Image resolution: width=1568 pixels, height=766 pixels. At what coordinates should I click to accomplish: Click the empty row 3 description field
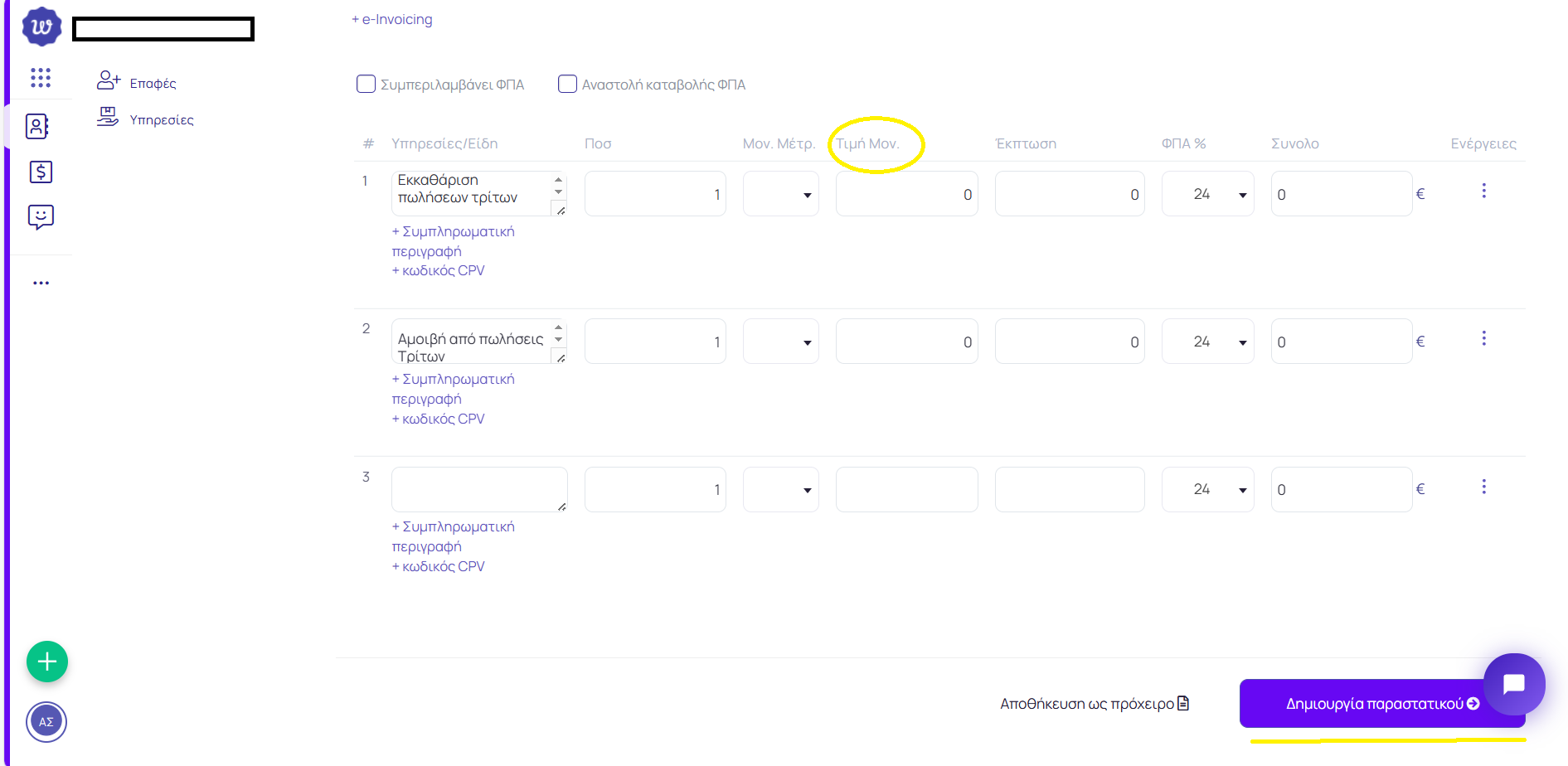coord(479,489)
